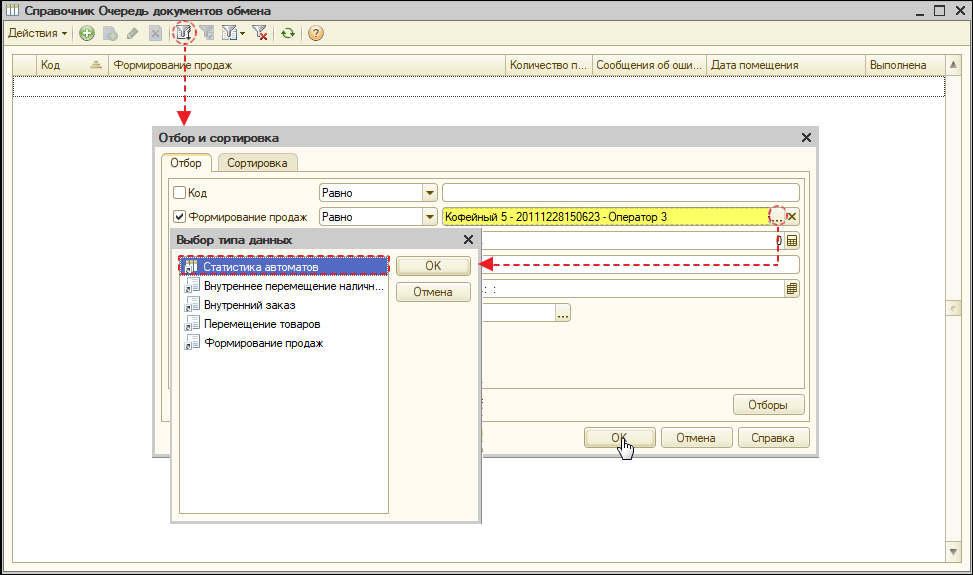973x575 pixels.
Task: Enable the Код filter checkbox
Action: point(179,193)
